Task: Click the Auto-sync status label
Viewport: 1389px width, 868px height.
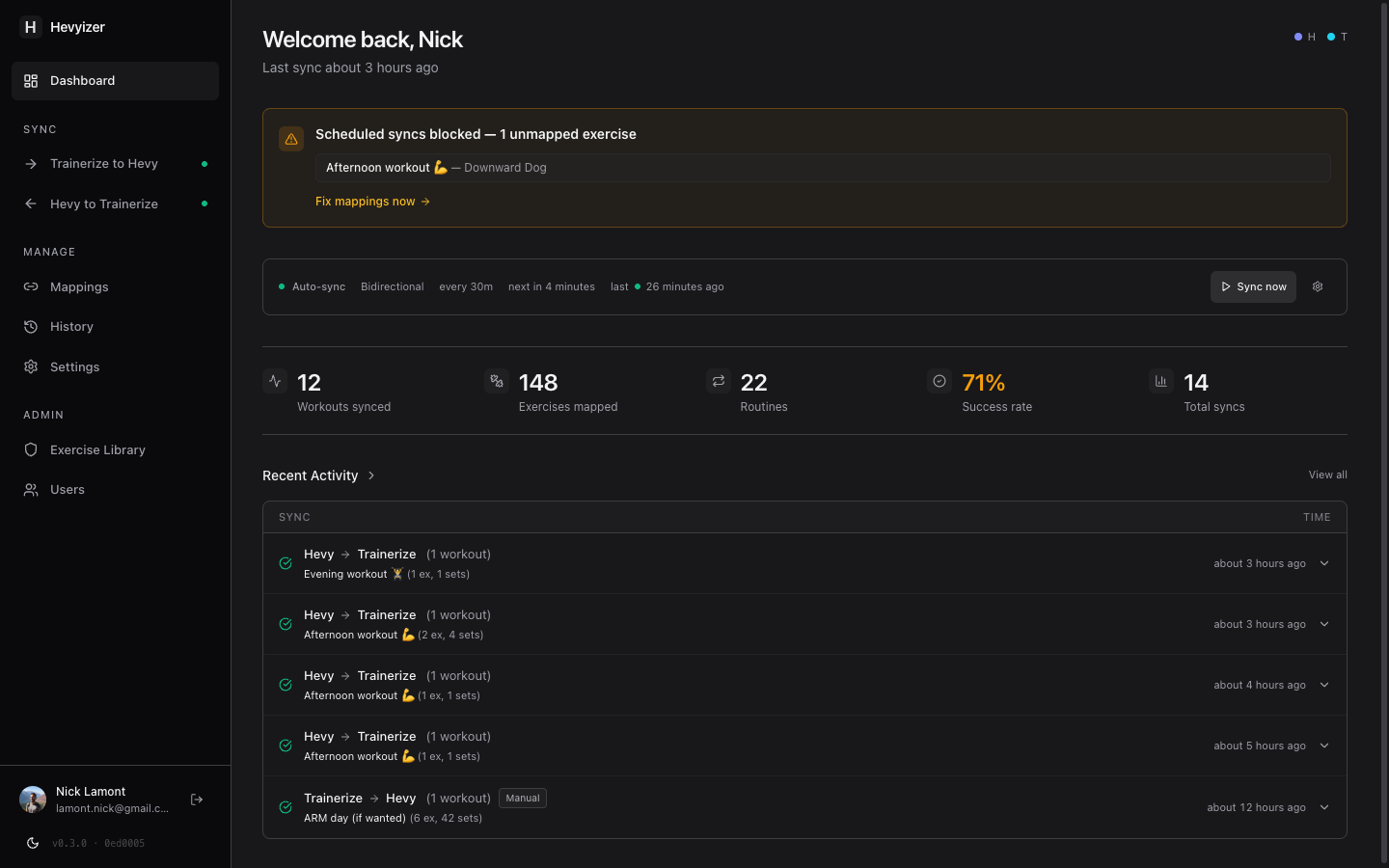Action: (318, 286)
